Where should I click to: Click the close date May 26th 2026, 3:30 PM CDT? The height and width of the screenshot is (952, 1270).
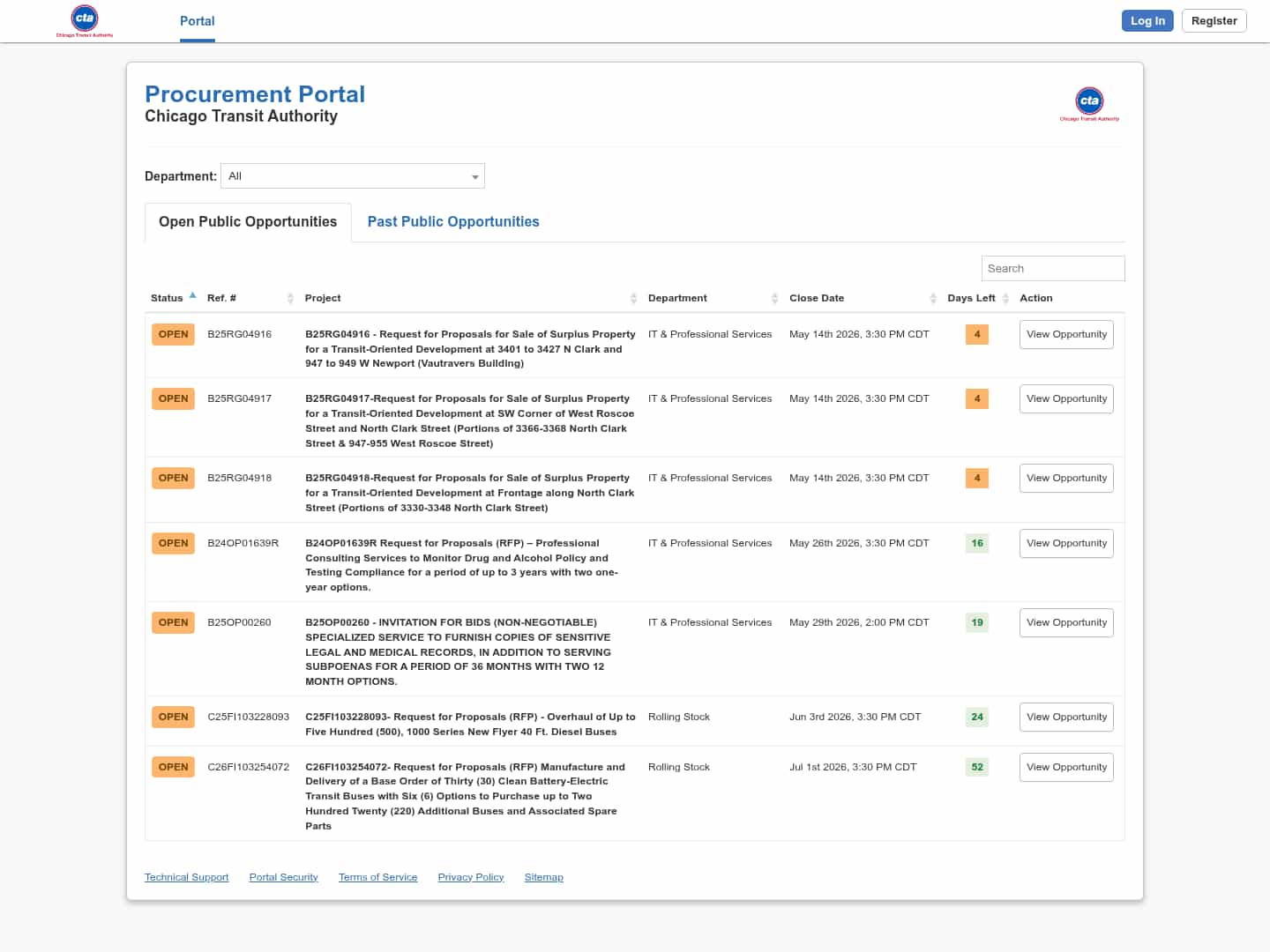[x=859, y=544]
